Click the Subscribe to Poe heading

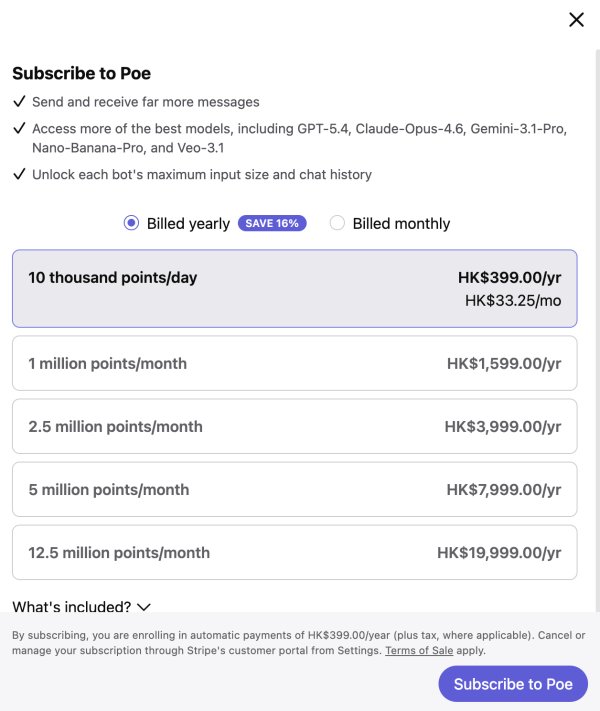(81, 73)
